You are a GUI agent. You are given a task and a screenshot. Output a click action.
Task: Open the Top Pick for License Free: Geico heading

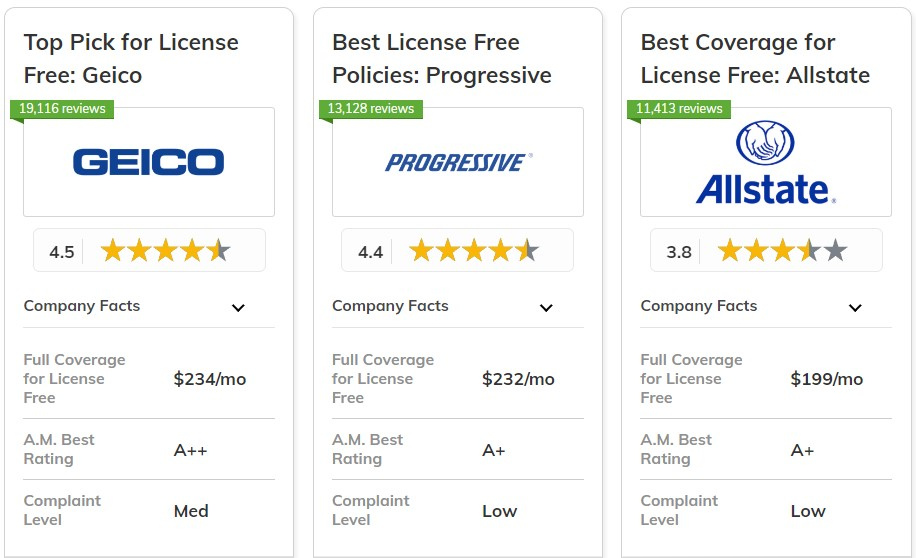click(x=131, y=58)
